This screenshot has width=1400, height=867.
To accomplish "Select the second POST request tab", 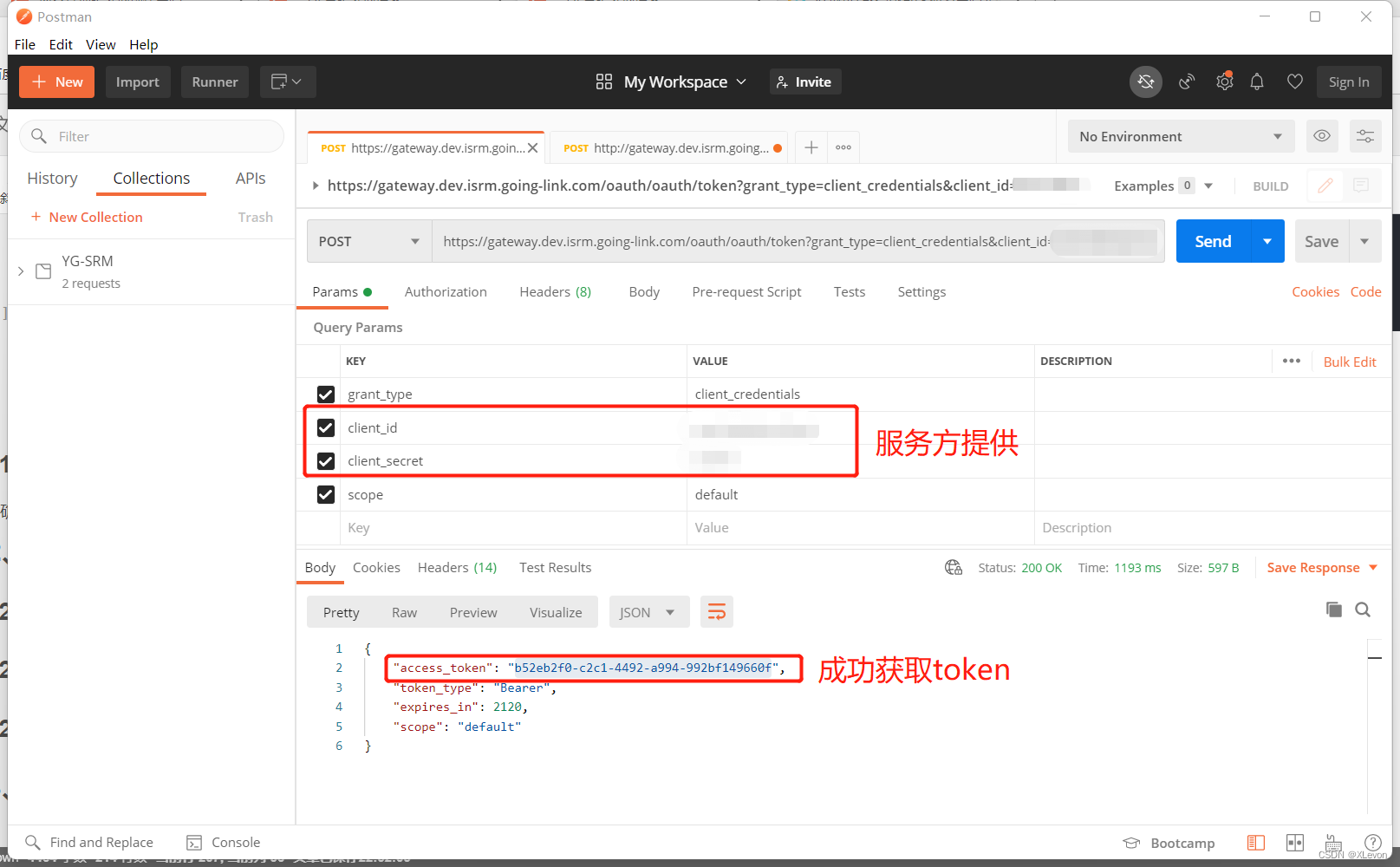I will tap(668, 148).
